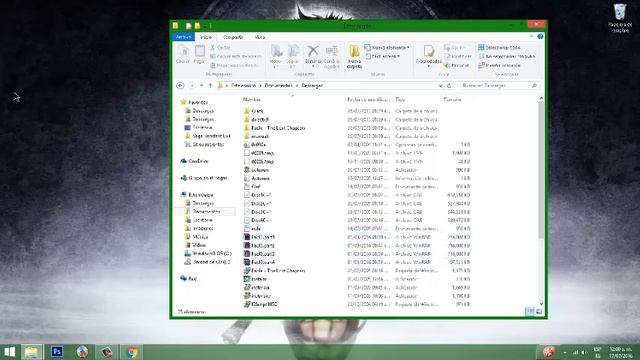Switch to the Vista ribbon tab

[260, 37]
